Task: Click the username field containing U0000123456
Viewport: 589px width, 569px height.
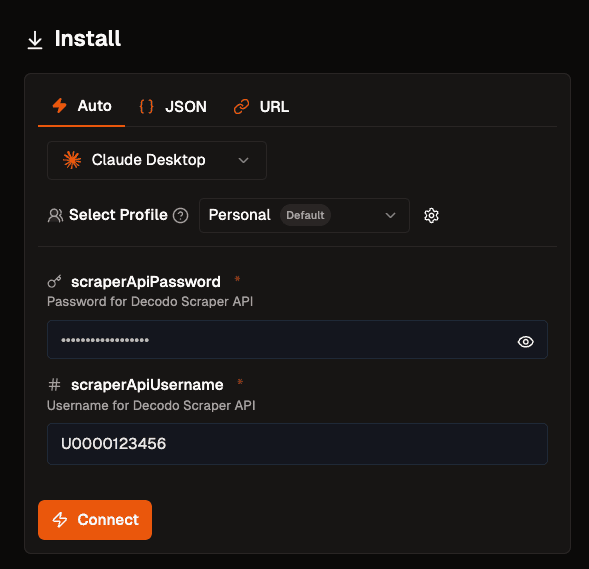Action: pyautogui.click(x=297, y=444)
